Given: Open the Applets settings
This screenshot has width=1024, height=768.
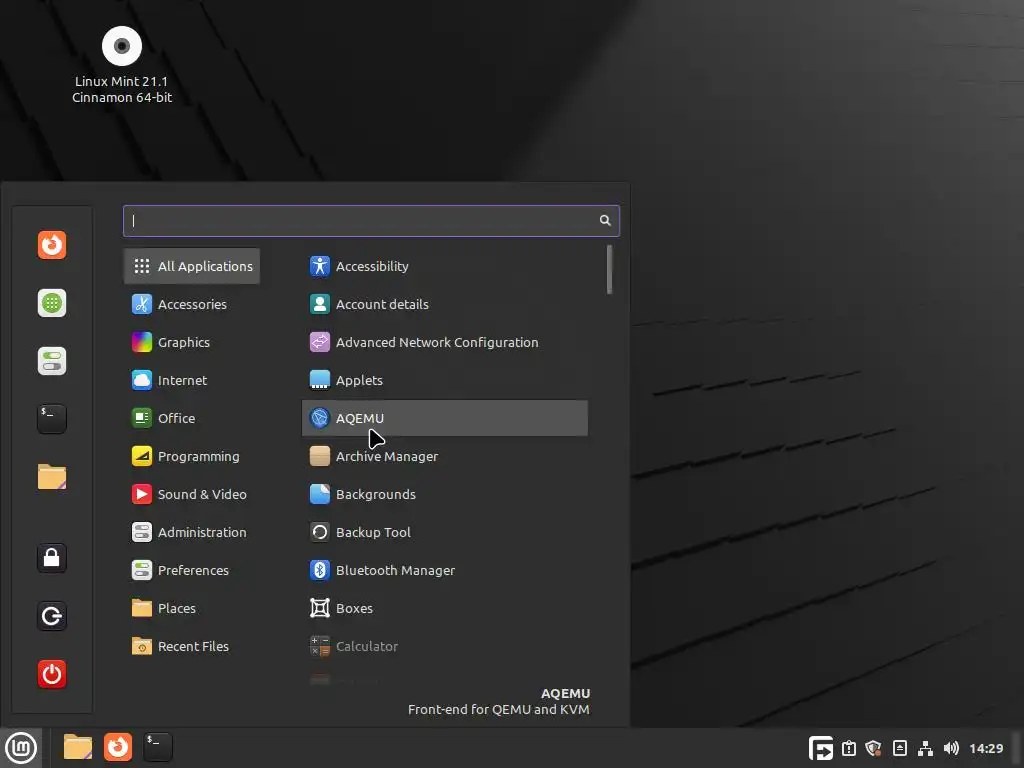Looking at the screenshot, I should (x=445, y=380).
